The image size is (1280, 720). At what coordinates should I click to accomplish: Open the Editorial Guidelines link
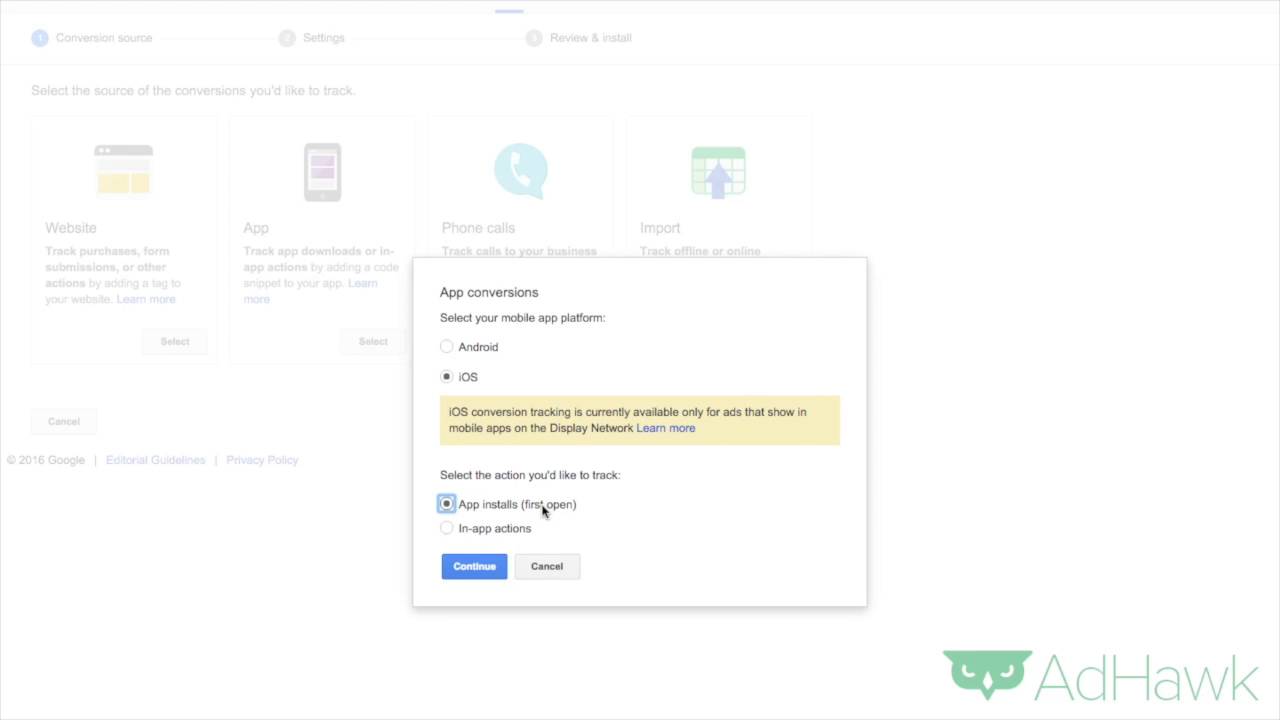pyautogui.click(x=155, y=460)
